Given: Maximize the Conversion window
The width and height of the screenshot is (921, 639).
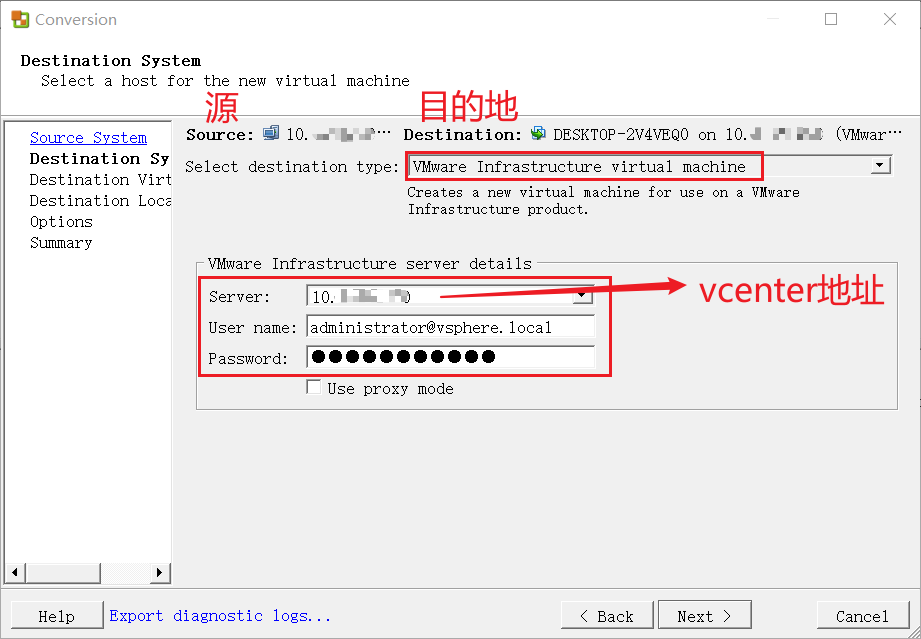Looking at the screenshot, I should pyautogui.click(x=831, y=19).
